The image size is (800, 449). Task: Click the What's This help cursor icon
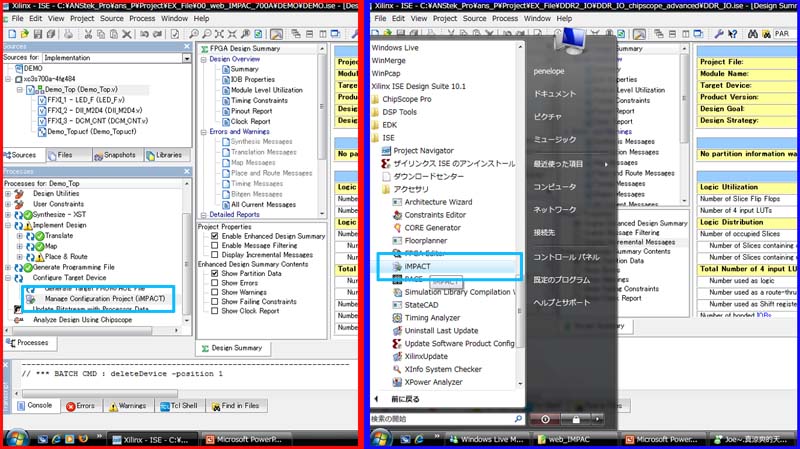[x=733, y=34]
